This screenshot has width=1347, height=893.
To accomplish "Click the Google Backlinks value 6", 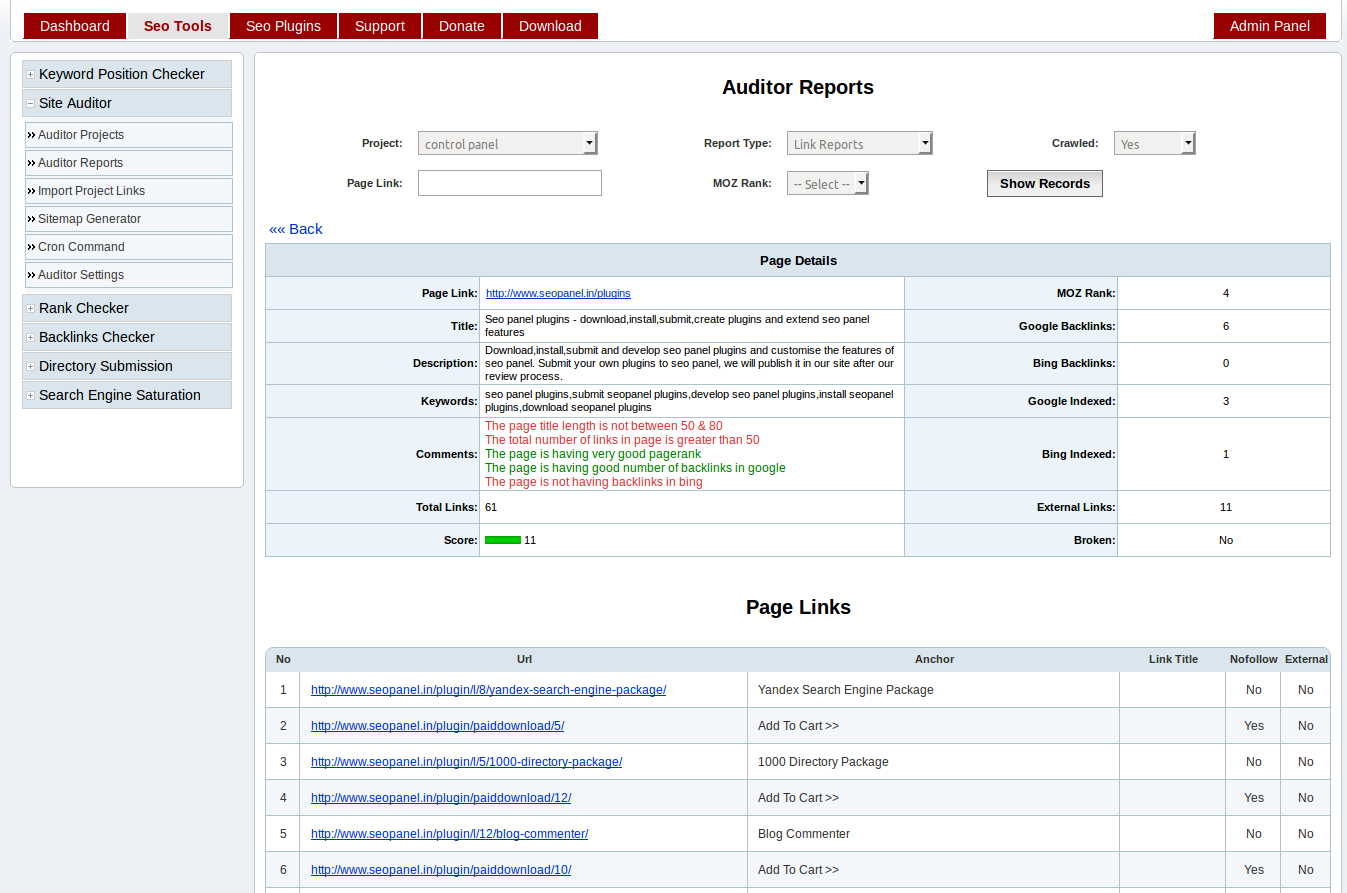I will click(1226, 326).
